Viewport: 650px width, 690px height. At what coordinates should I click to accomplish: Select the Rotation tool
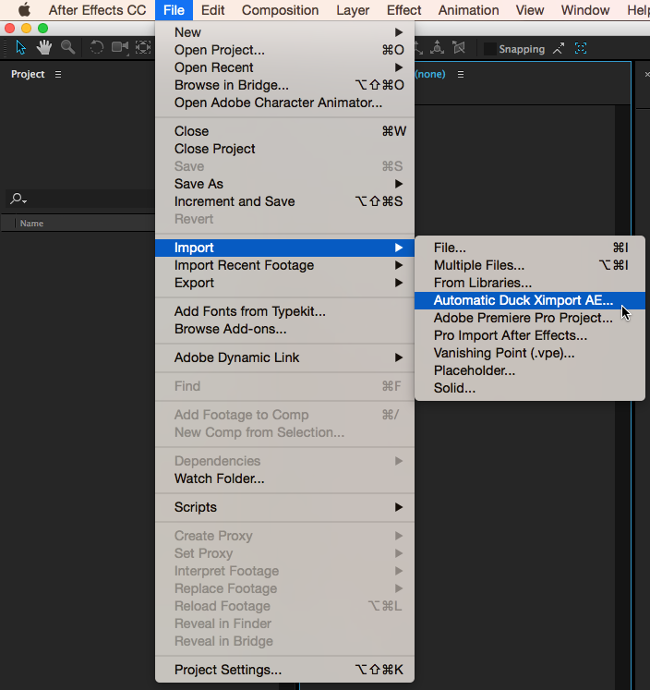pos(97,48)
